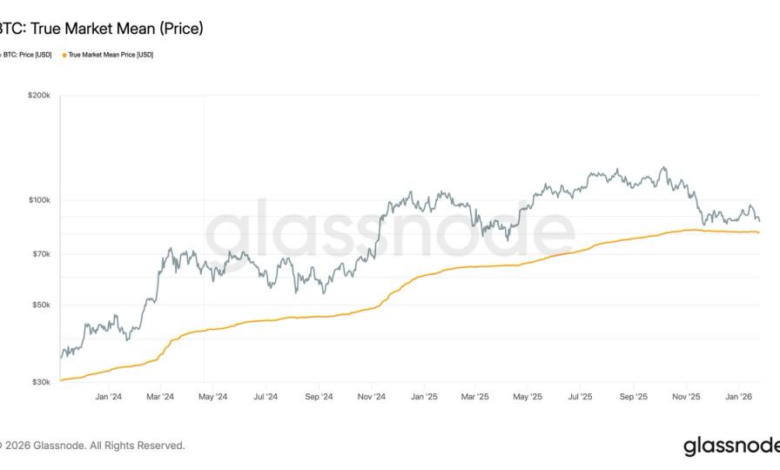Image resolution: width=780 pixels, height=470 pixels.
Task: Toggle the BTC: Price [USD] legend entry
Action: click(26, 54)
